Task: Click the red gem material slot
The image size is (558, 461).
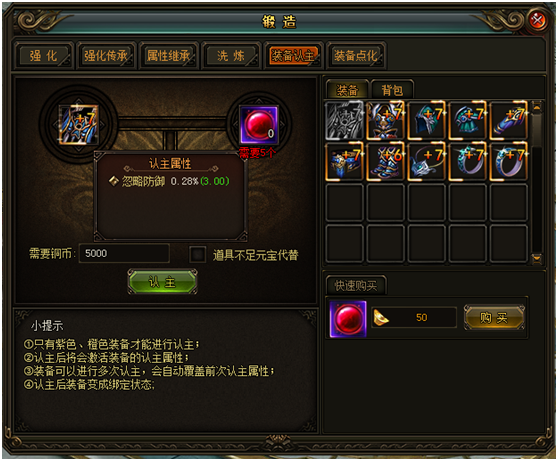Action: (259, 125)
